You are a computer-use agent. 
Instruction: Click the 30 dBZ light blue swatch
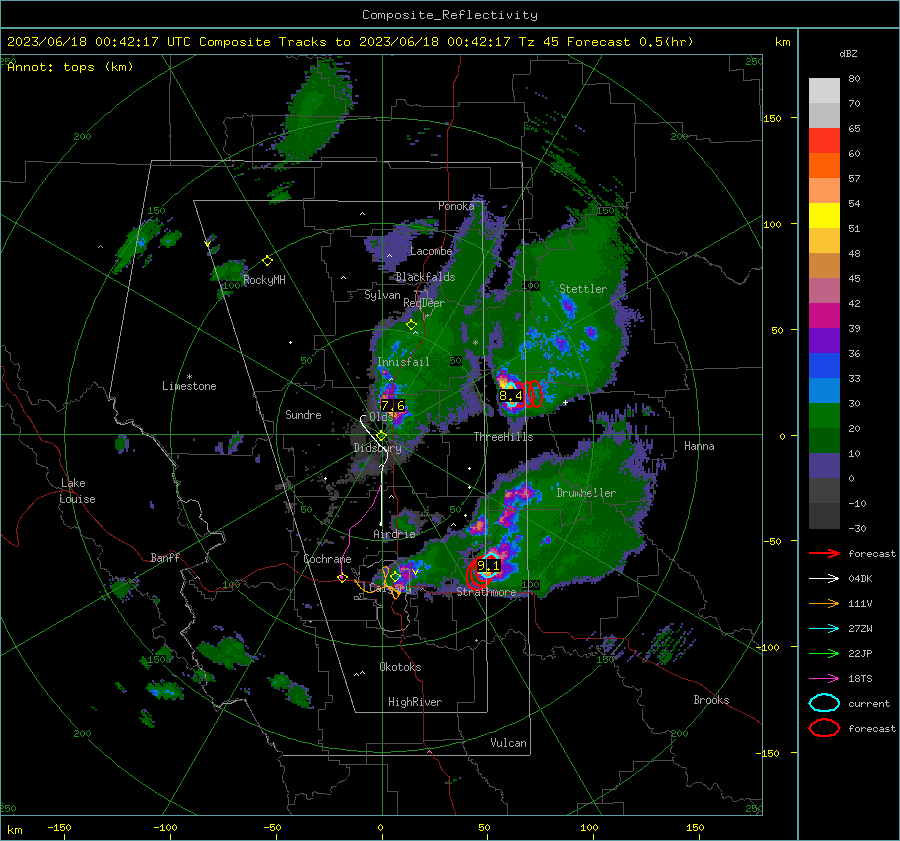click(x=824, y=390)
